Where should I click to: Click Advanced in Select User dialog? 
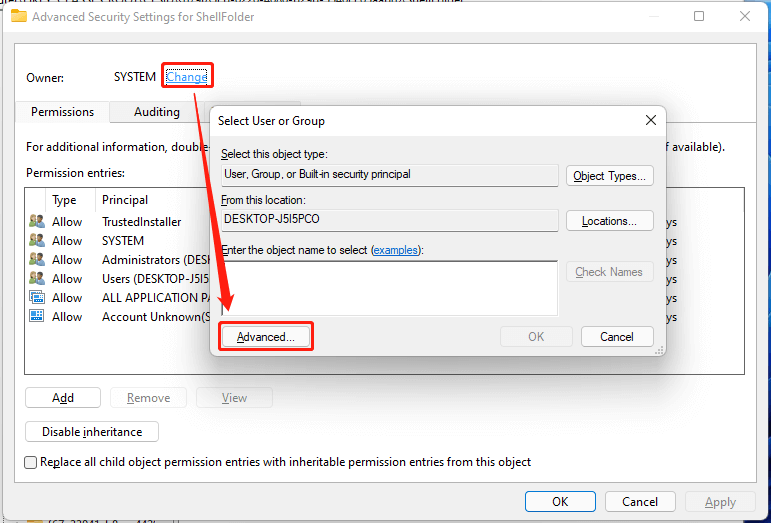point(266,337)
